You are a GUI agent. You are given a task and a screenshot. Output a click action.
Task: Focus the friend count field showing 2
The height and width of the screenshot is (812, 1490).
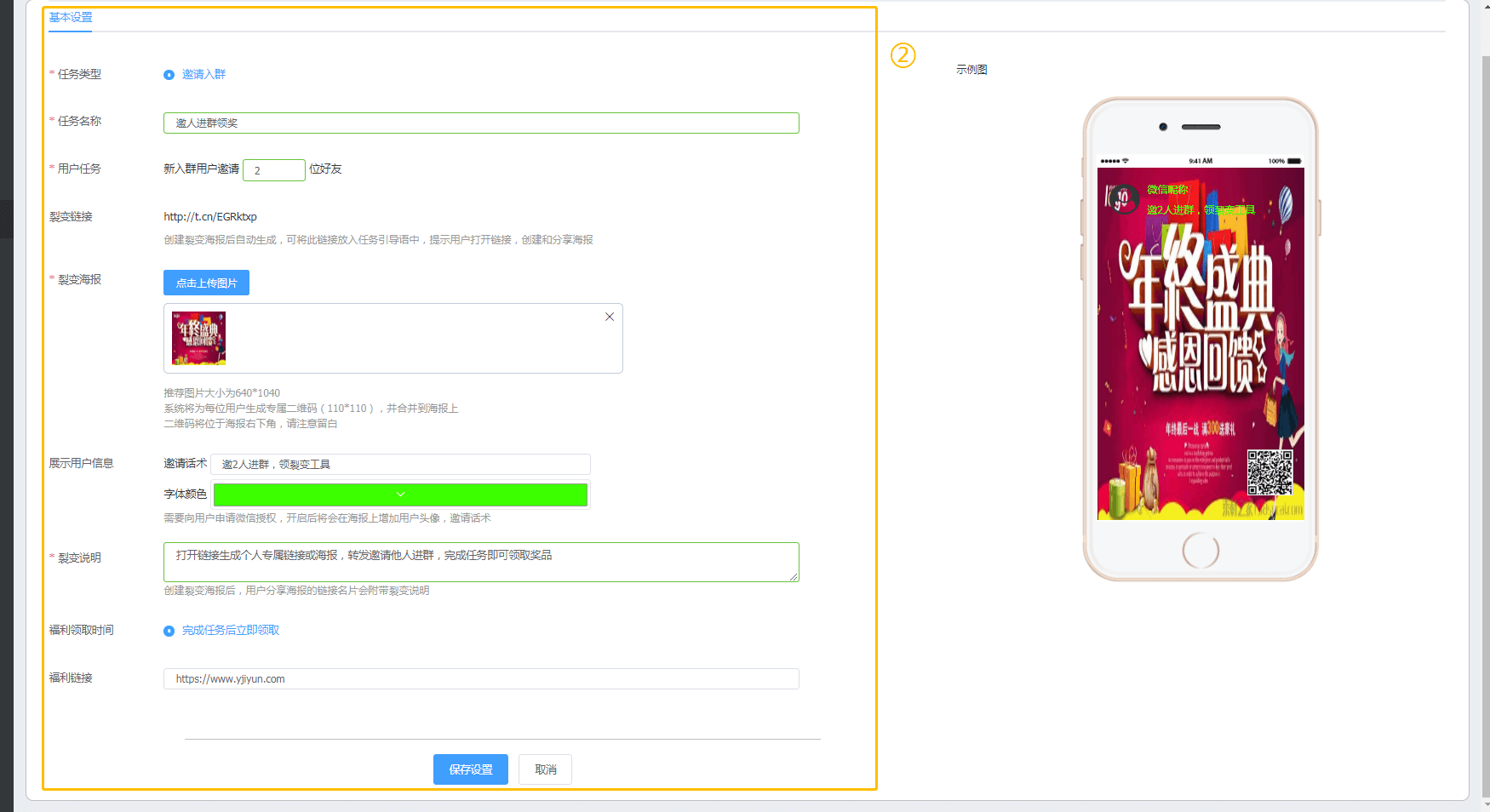point(274,170)
